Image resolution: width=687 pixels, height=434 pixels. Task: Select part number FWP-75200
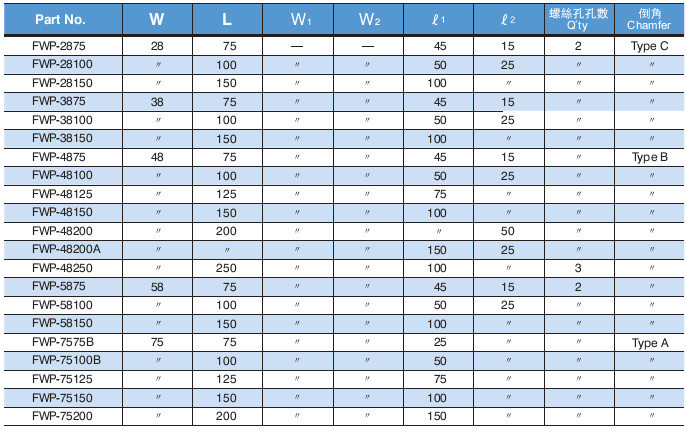[60, 416]
